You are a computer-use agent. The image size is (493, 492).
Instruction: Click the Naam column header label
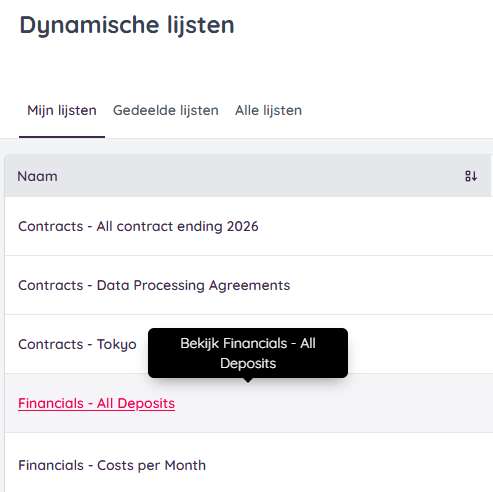point(37,176)
